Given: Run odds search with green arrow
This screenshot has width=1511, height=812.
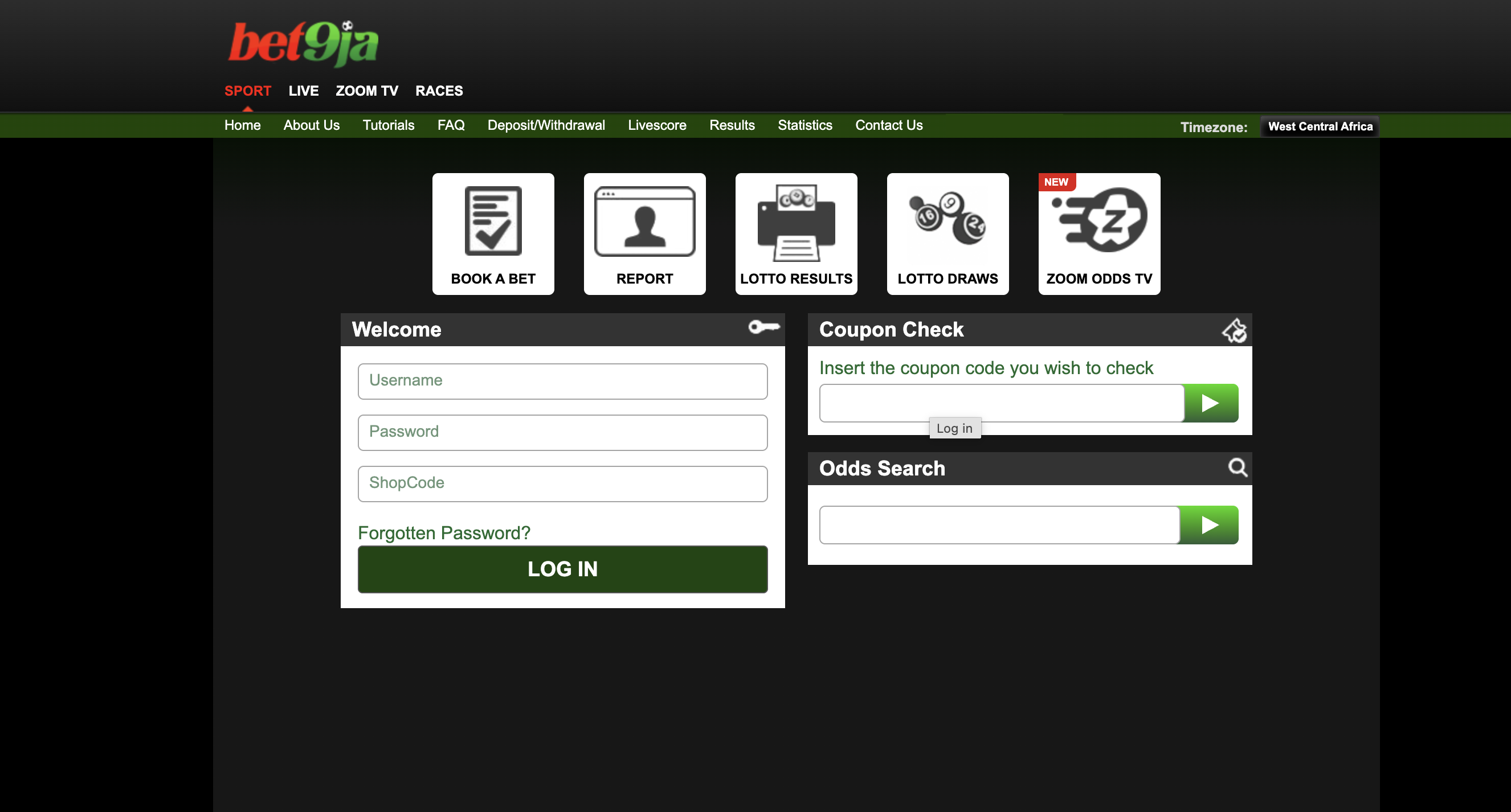Looking at the screenshot, I should pyautogui.click(x=1209, y=524).
